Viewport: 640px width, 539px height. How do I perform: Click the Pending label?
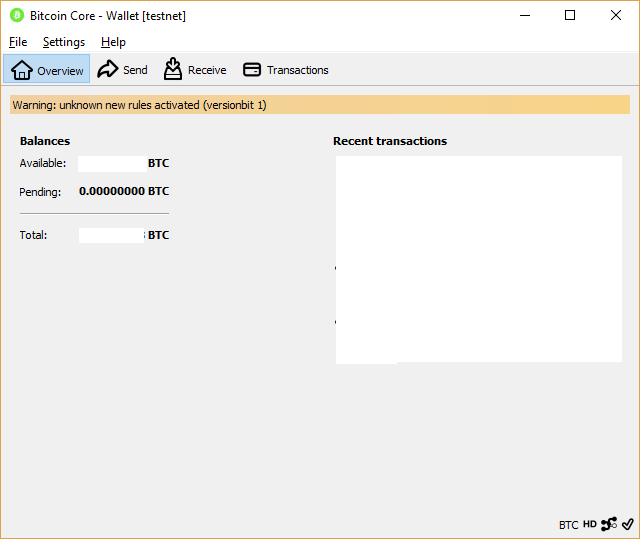[40, 192]
